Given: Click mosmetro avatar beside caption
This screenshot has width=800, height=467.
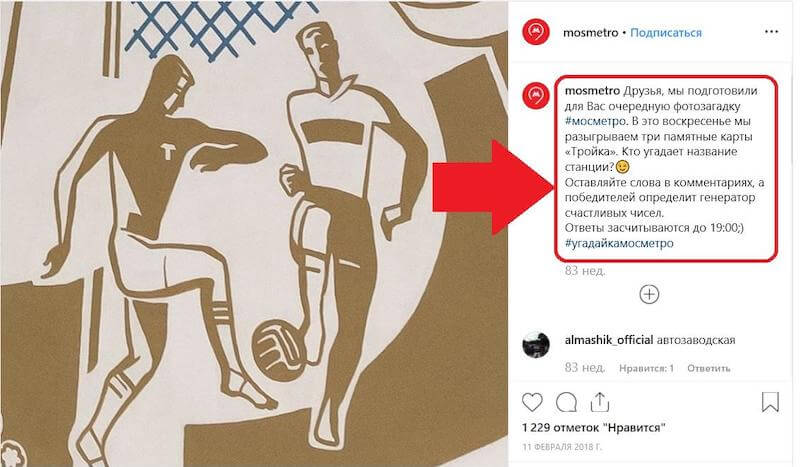Looking at the screenshot, I should [536, 95].
